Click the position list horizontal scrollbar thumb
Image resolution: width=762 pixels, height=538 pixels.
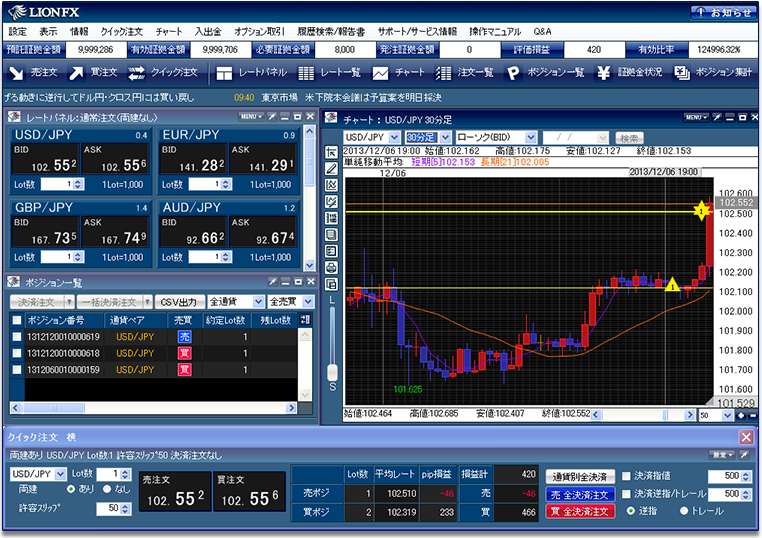[54, 408]
